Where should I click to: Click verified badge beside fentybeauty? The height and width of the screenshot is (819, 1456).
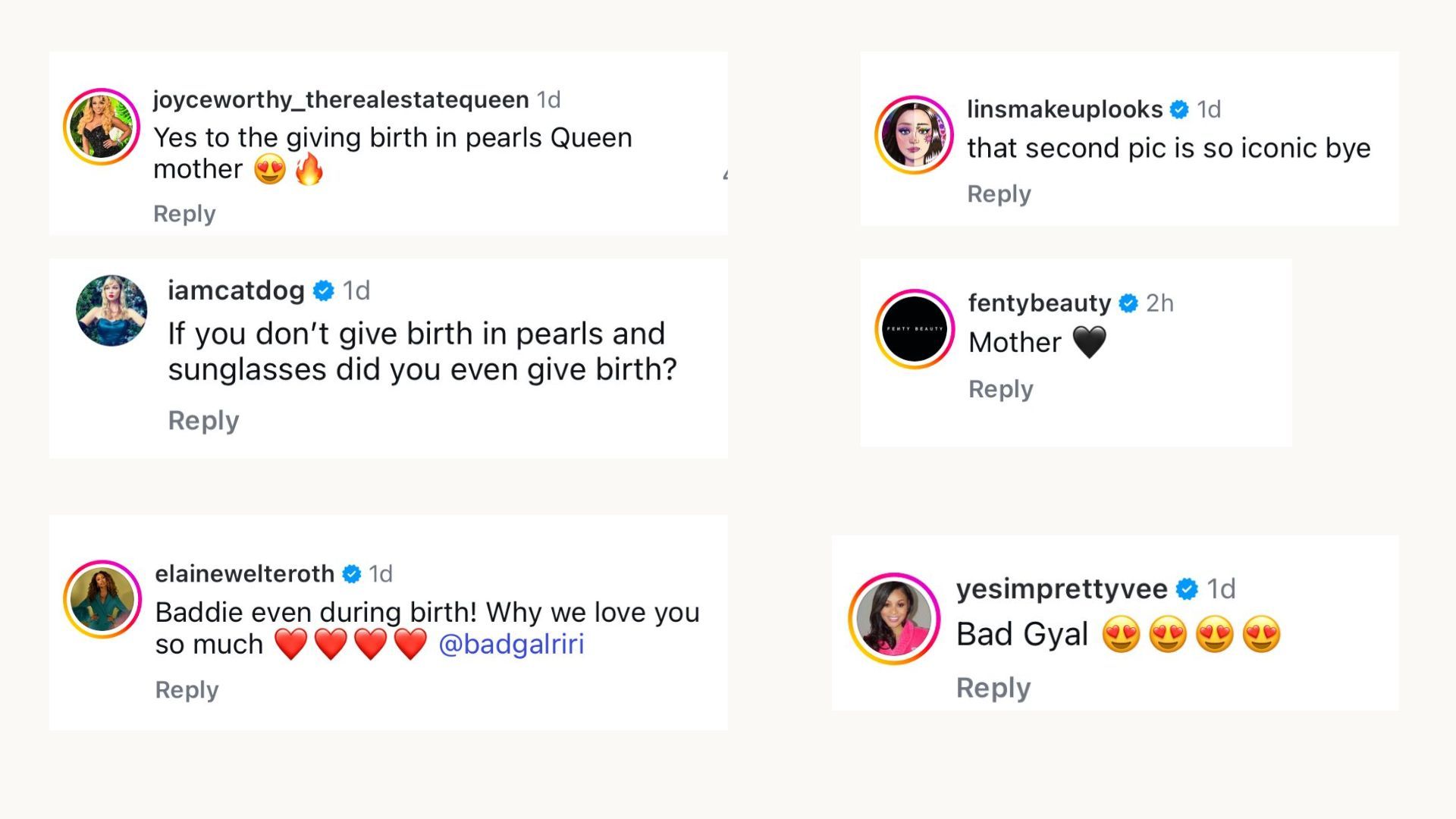pyautogui.click(x=1128, y=303)
